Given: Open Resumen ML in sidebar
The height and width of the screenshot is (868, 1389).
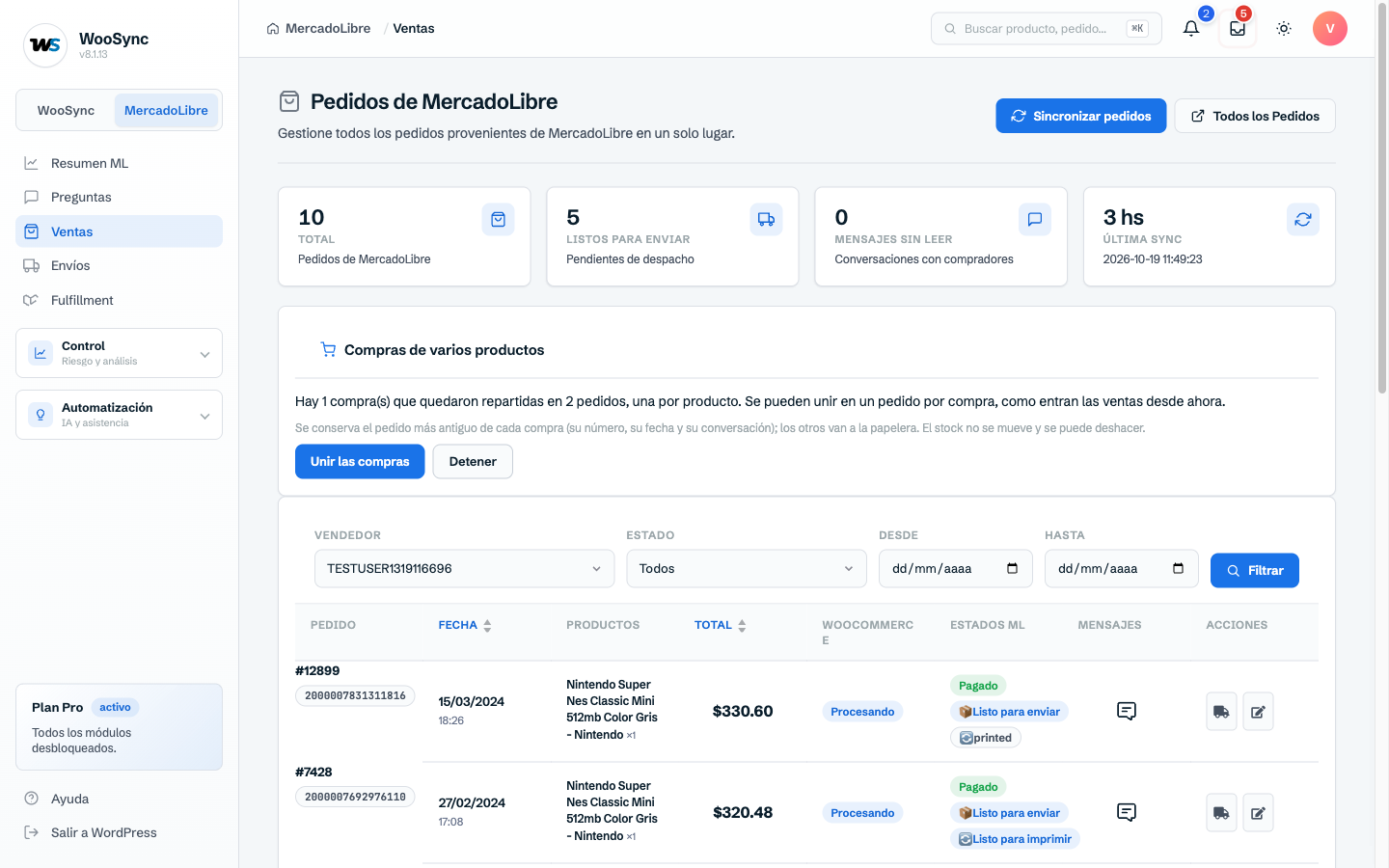Looking at the screenshot, I should coord(119,163).
